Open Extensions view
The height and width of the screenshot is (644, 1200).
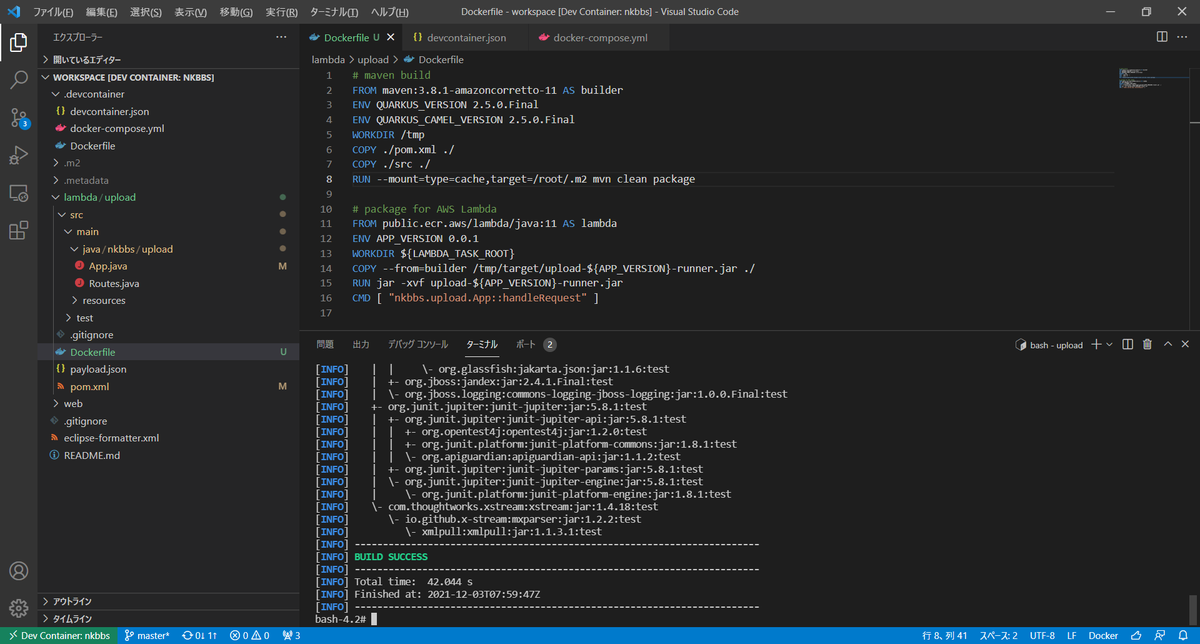click(18, 230)
